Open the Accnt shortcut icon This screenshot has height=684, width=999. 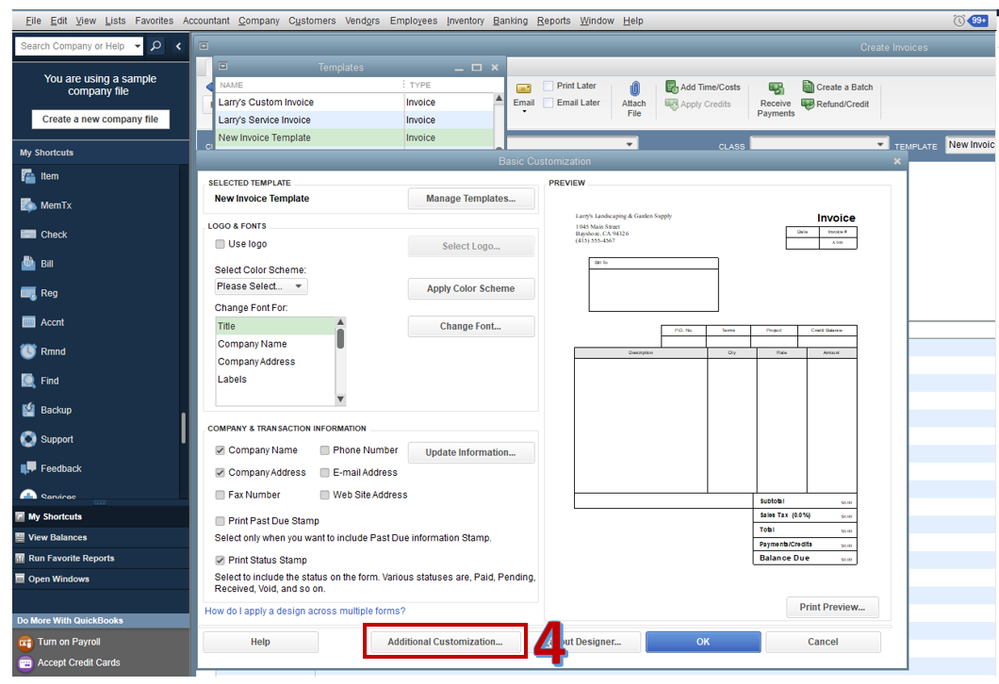(x=28, y=322)
